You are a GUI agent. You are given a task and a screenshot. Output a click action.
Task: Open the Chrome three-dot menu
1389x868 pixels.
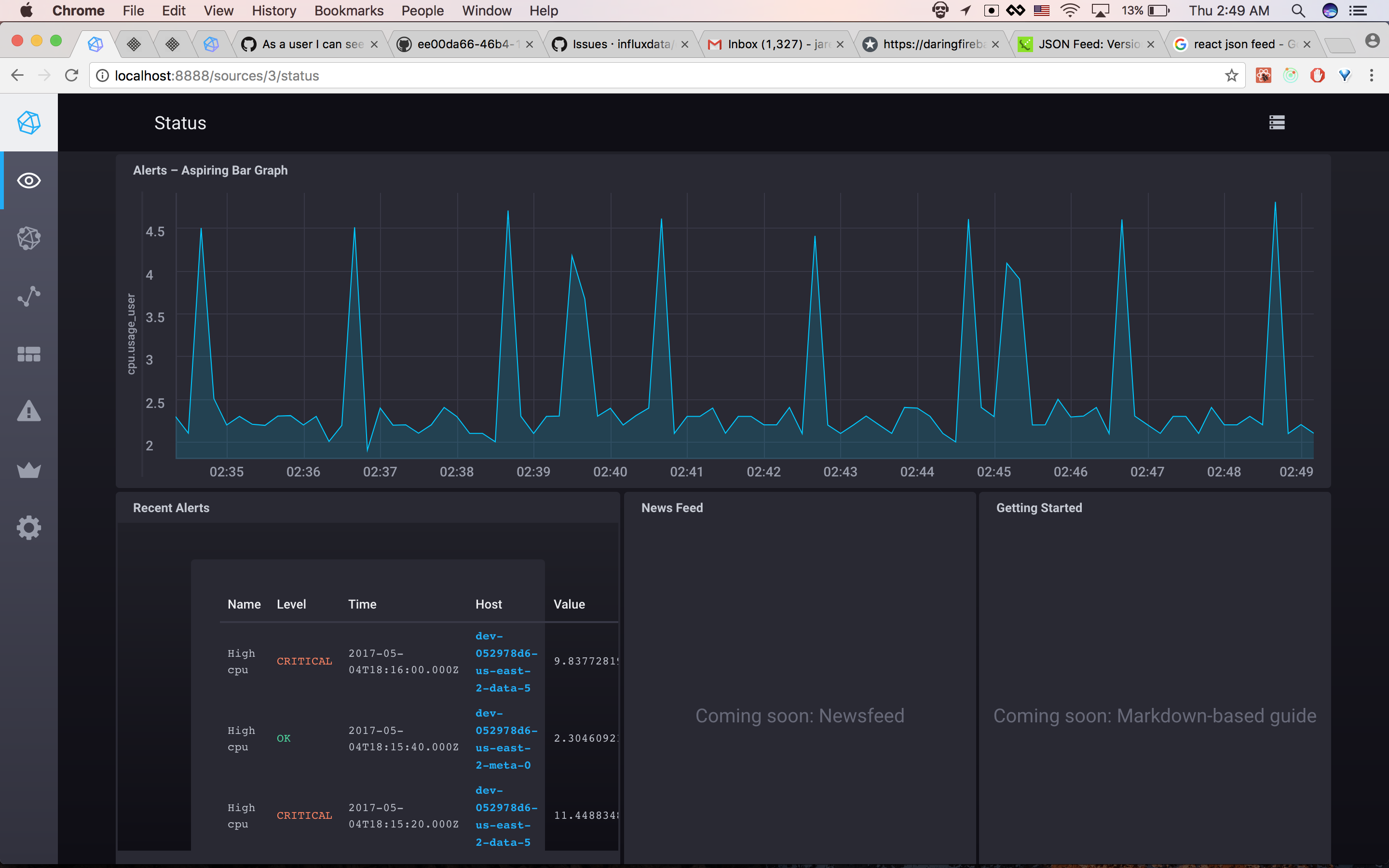point(1372,75)
